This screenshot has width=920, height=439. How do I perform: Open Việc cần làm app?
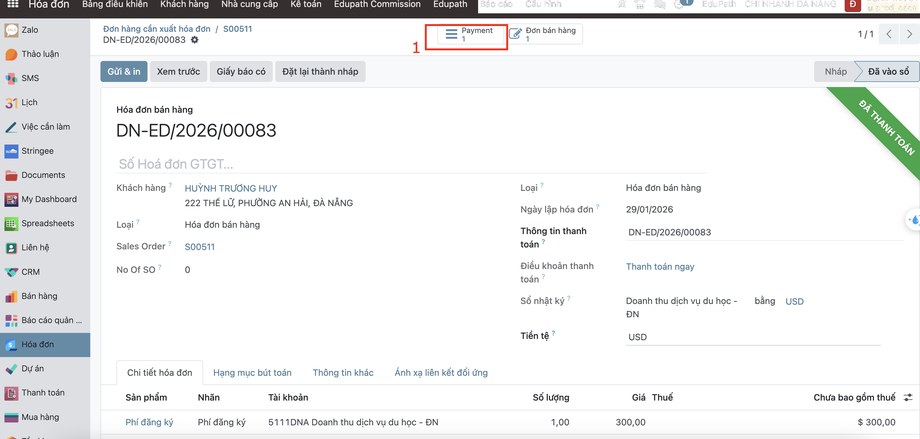[x=45, y=127]
